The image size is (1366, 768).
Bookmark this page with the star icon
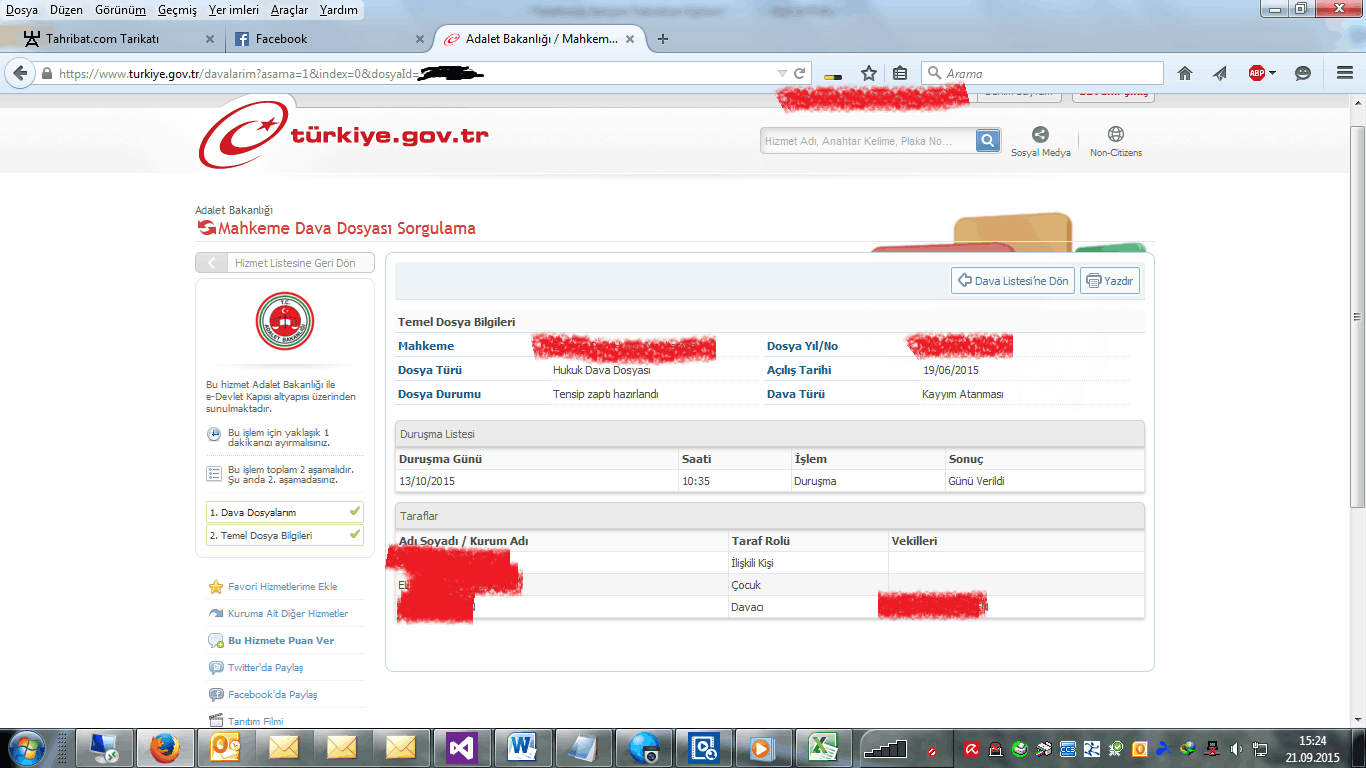[x=869, y=73]
